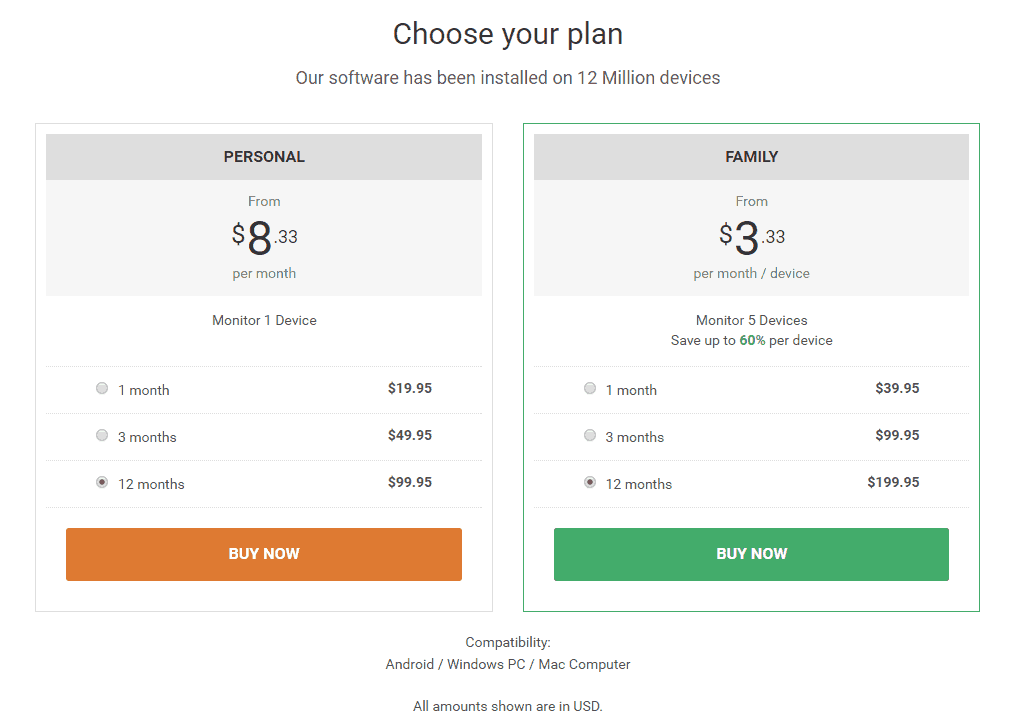Click the $19.95 Personal price
The height and width of the screenshot is (727, 1023).
410,388
